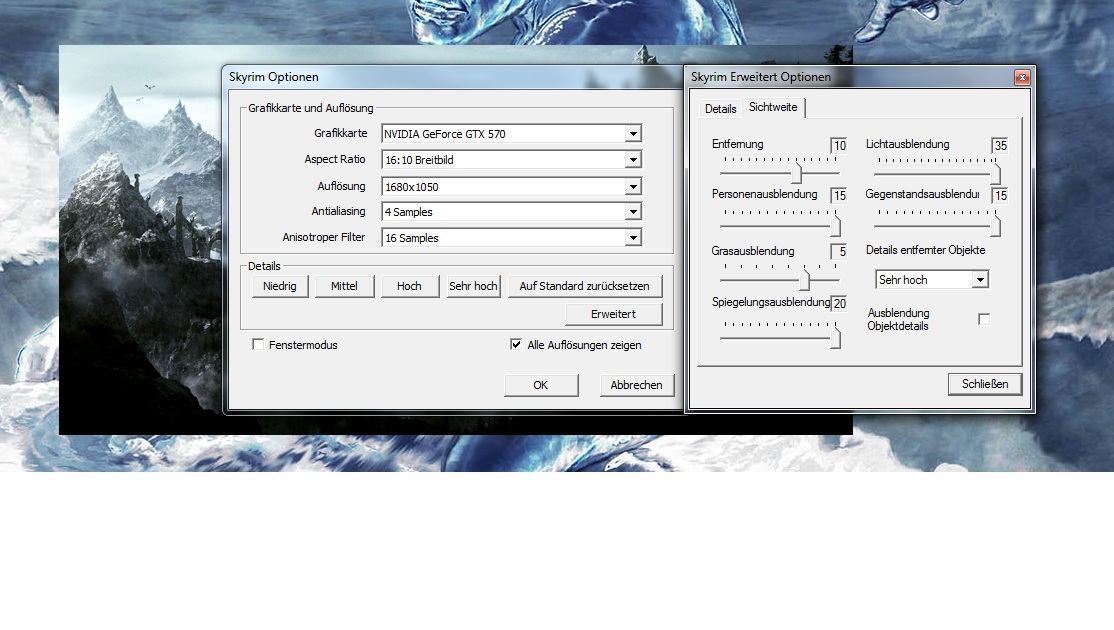Click the Niedrig detail preset
Viewport: 1114px width, 630px height.
click(x=280, y=286)
